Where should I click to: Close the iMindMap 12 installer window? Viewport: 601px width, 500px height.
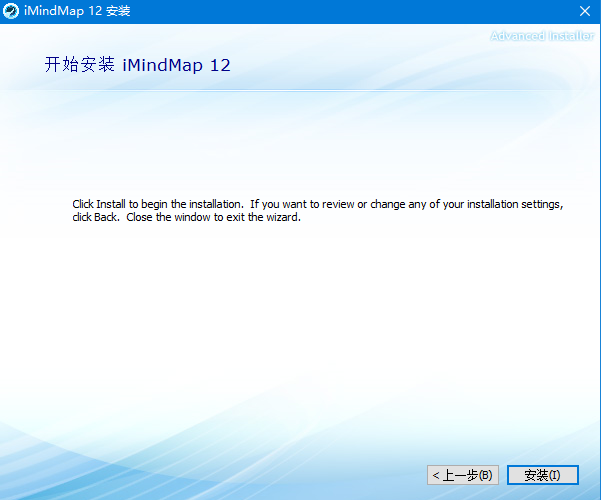[585, 11]
